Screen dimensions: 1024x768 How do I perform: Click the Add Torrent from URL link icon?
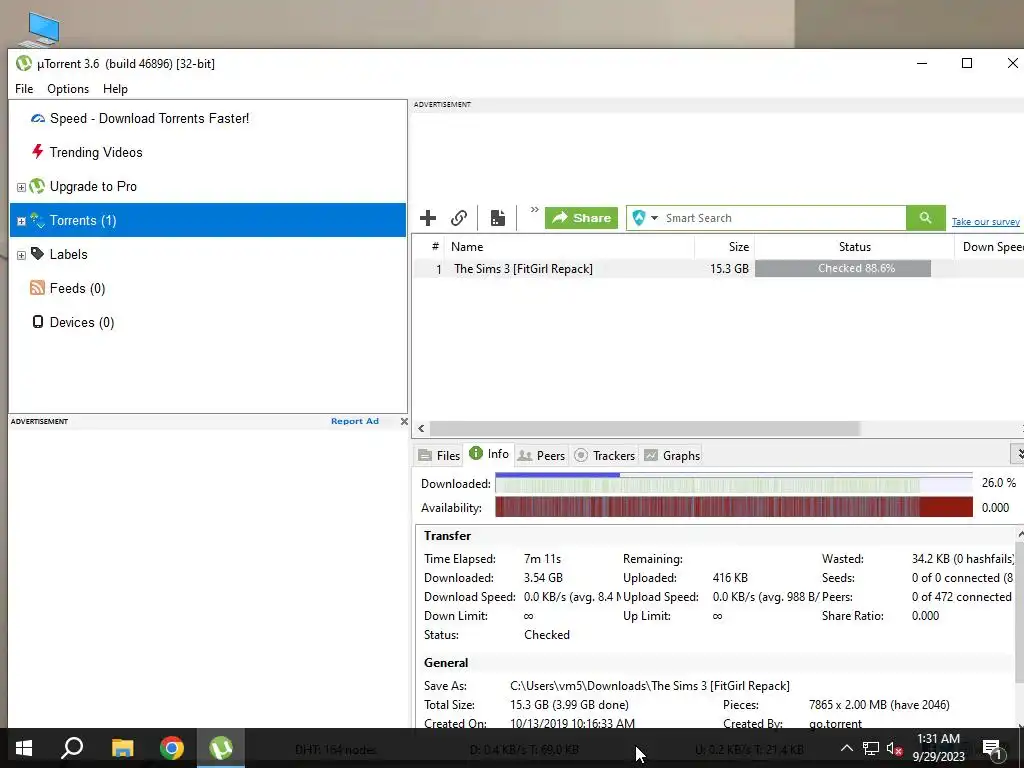tap(459, 218)
